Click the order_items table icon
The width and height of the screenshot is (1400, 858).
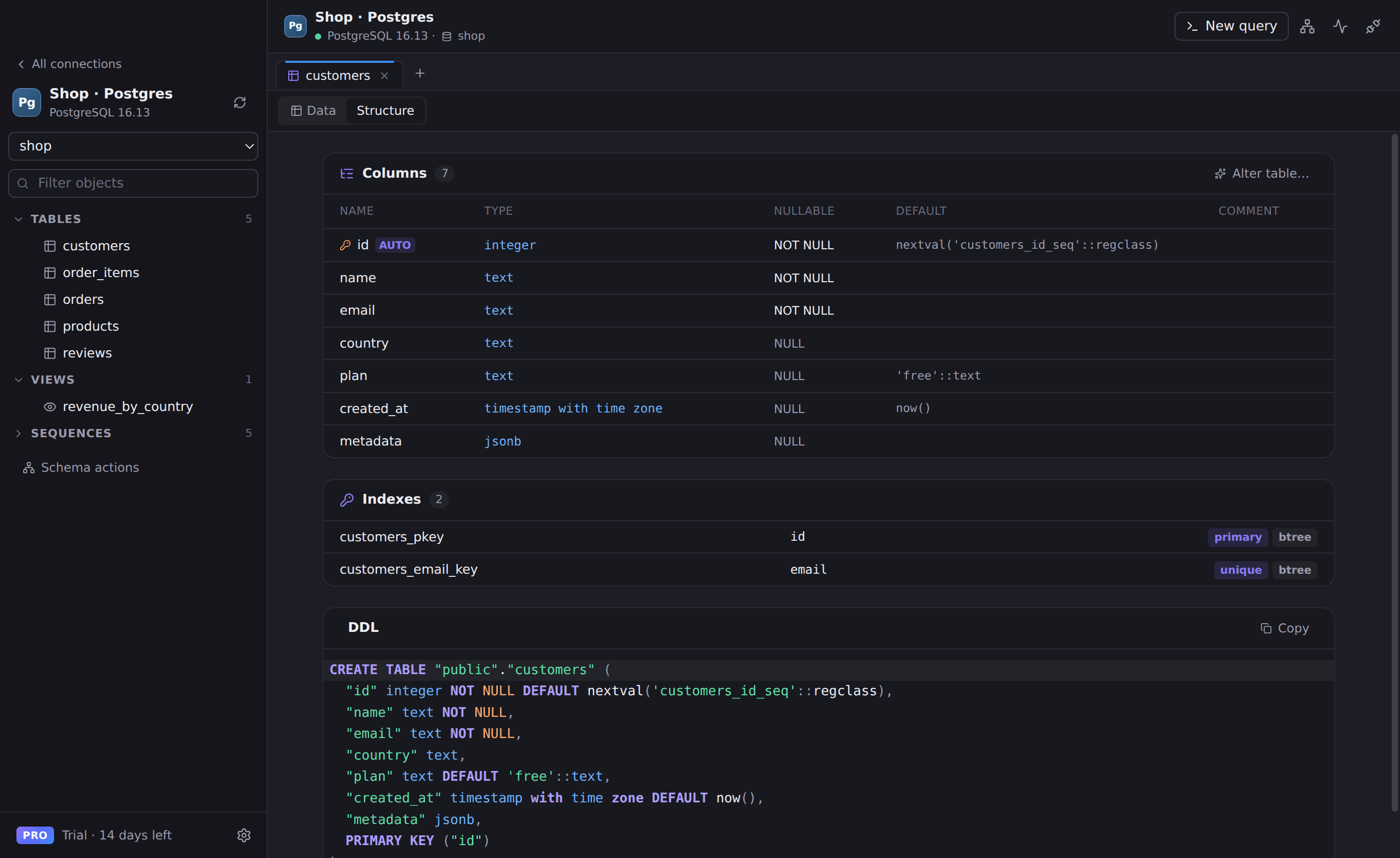tap(50, 273)
